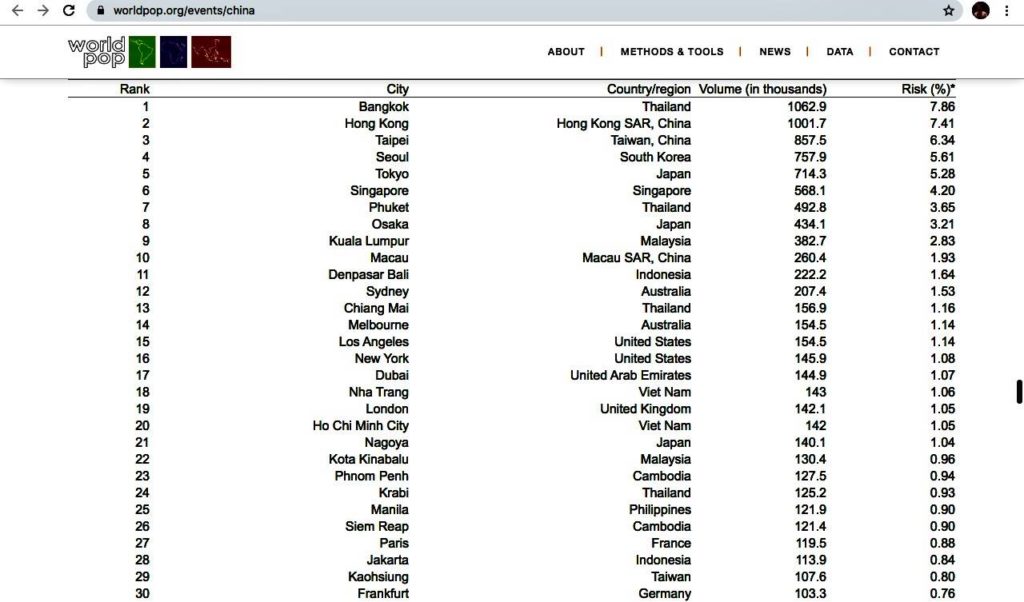Screen dimensions: 1024x602
Task: Click the City column header
Action: 397,89
